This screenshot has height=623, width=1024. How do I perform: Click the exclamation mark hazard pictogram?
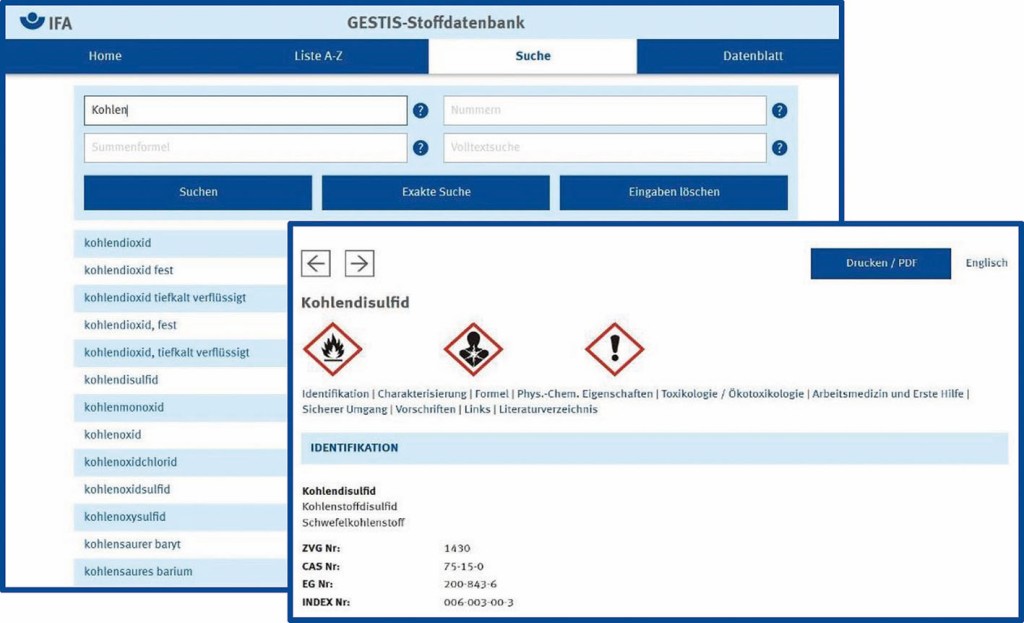(614, 349)
